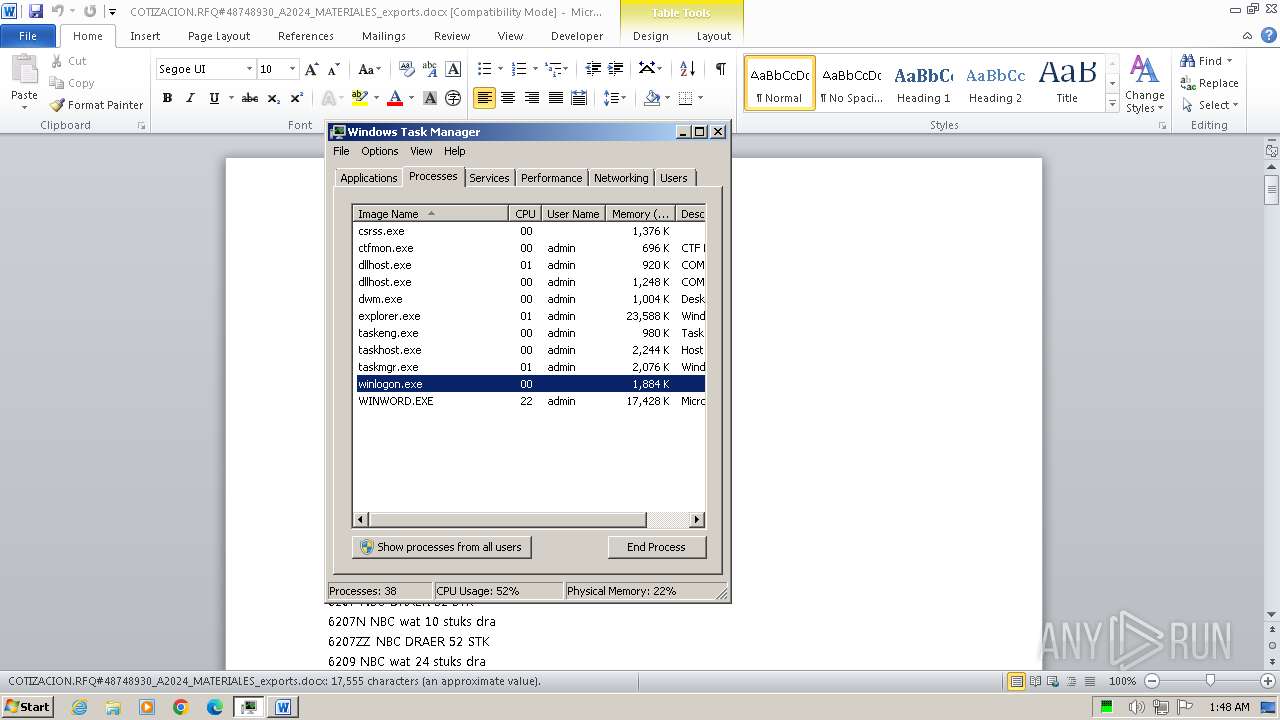Screen dimensions: 1280x720
Task: Sort processes by CPU column header
Action: pyautogui.click(x=526, y=213)
